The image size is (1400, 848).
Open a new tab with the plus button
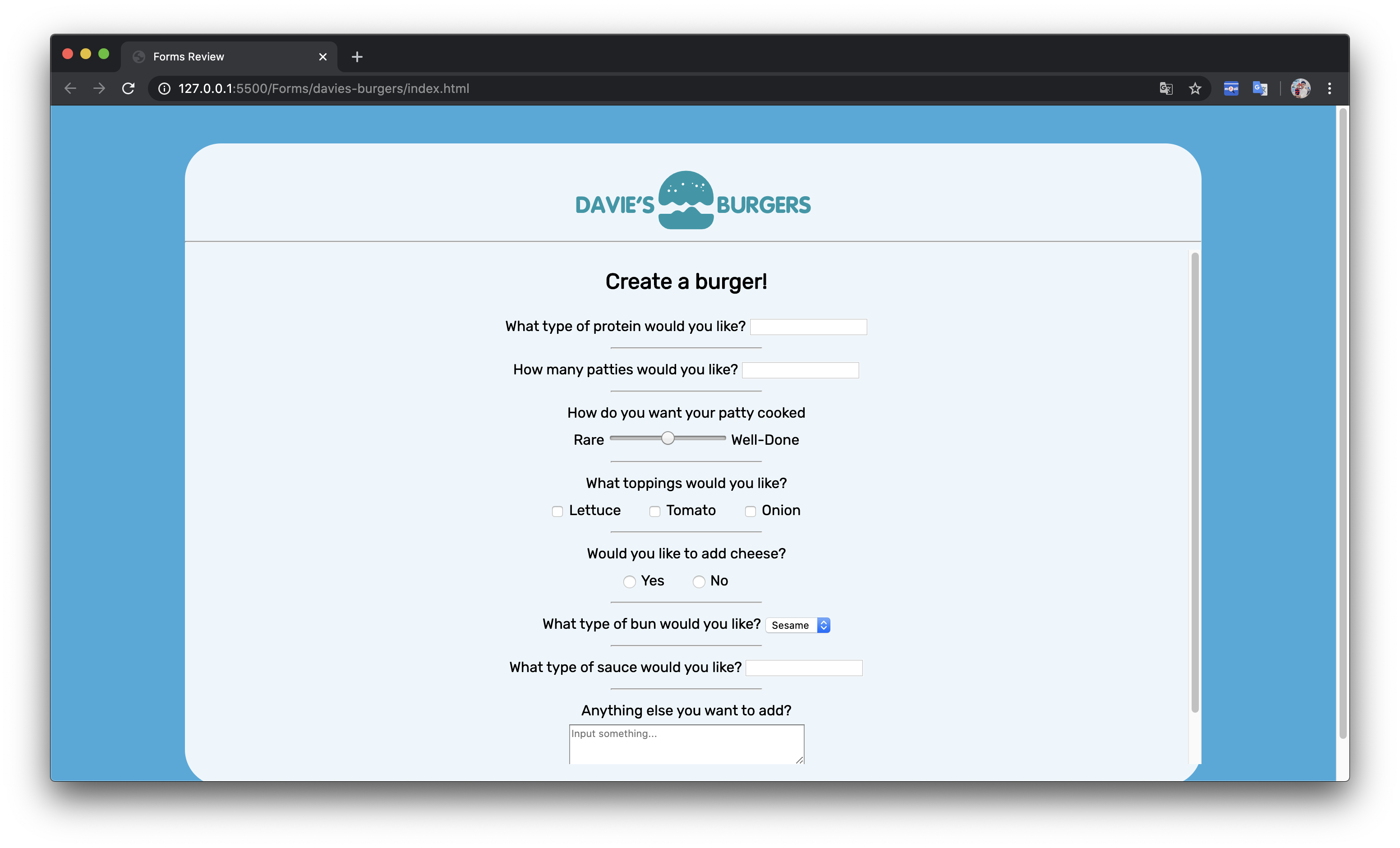pos(357,57)
